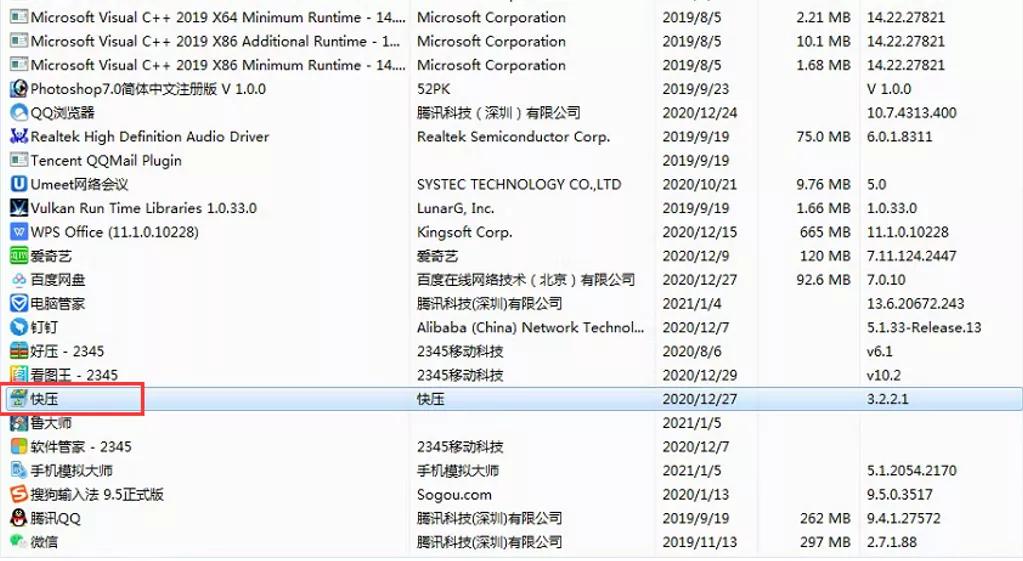This screenshot has width=1023, height=561.
Task: Click install date 2021/1/4
Action: pyautogui.click(x=692, y=303)
